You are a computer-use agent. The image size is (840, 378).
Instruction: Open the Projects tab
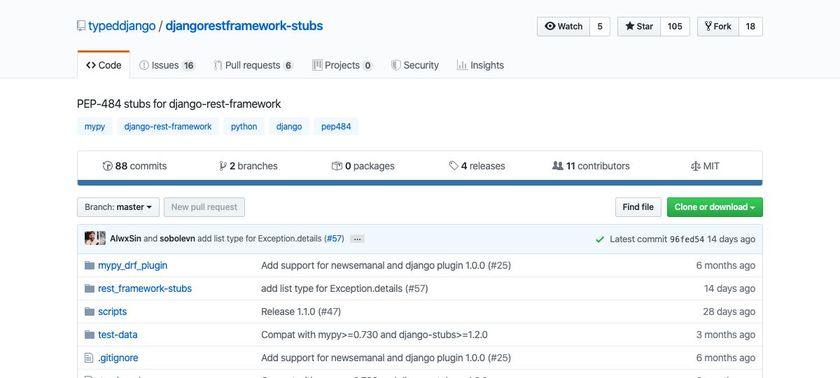(x=342, y=65)
